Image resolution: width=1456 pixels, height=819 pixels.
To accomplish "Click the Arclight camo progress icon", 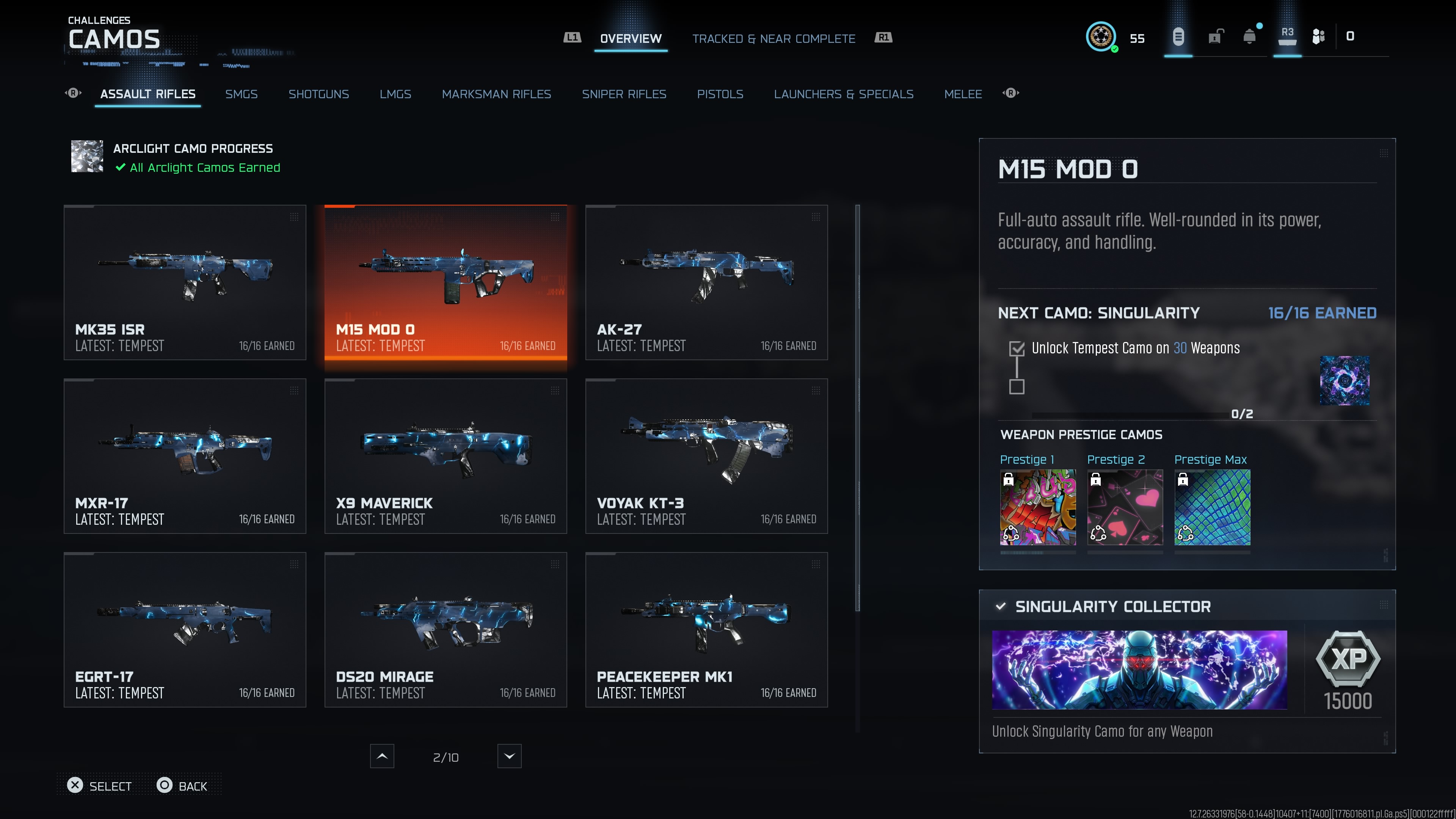I will pyautogui.click(x=87, y=157).
